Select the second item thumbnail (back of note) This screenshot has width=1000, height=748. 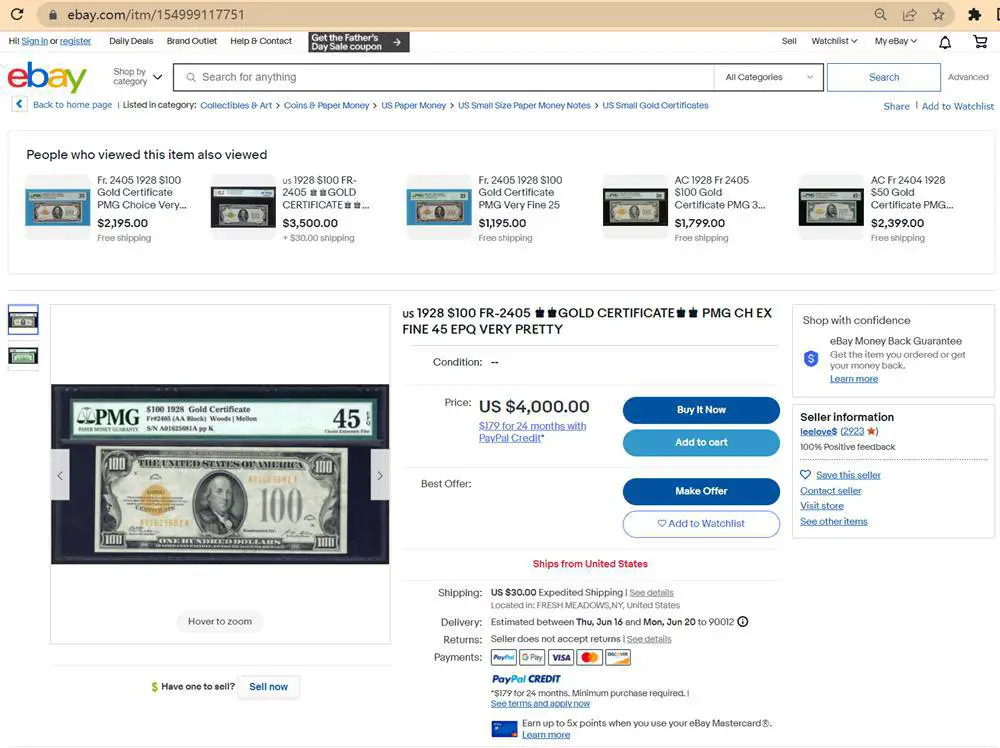pyautogui.click(x=23, y=356)
